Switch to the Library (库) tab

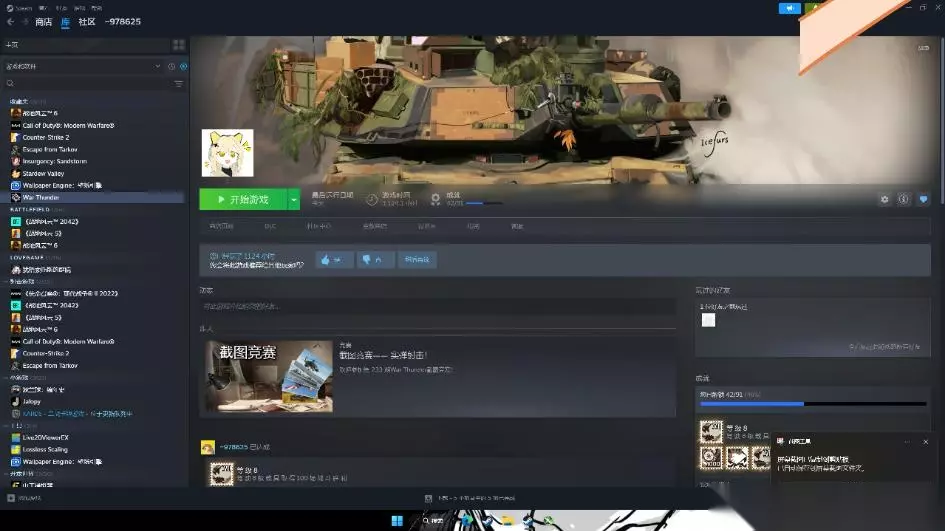coord(65,22)
